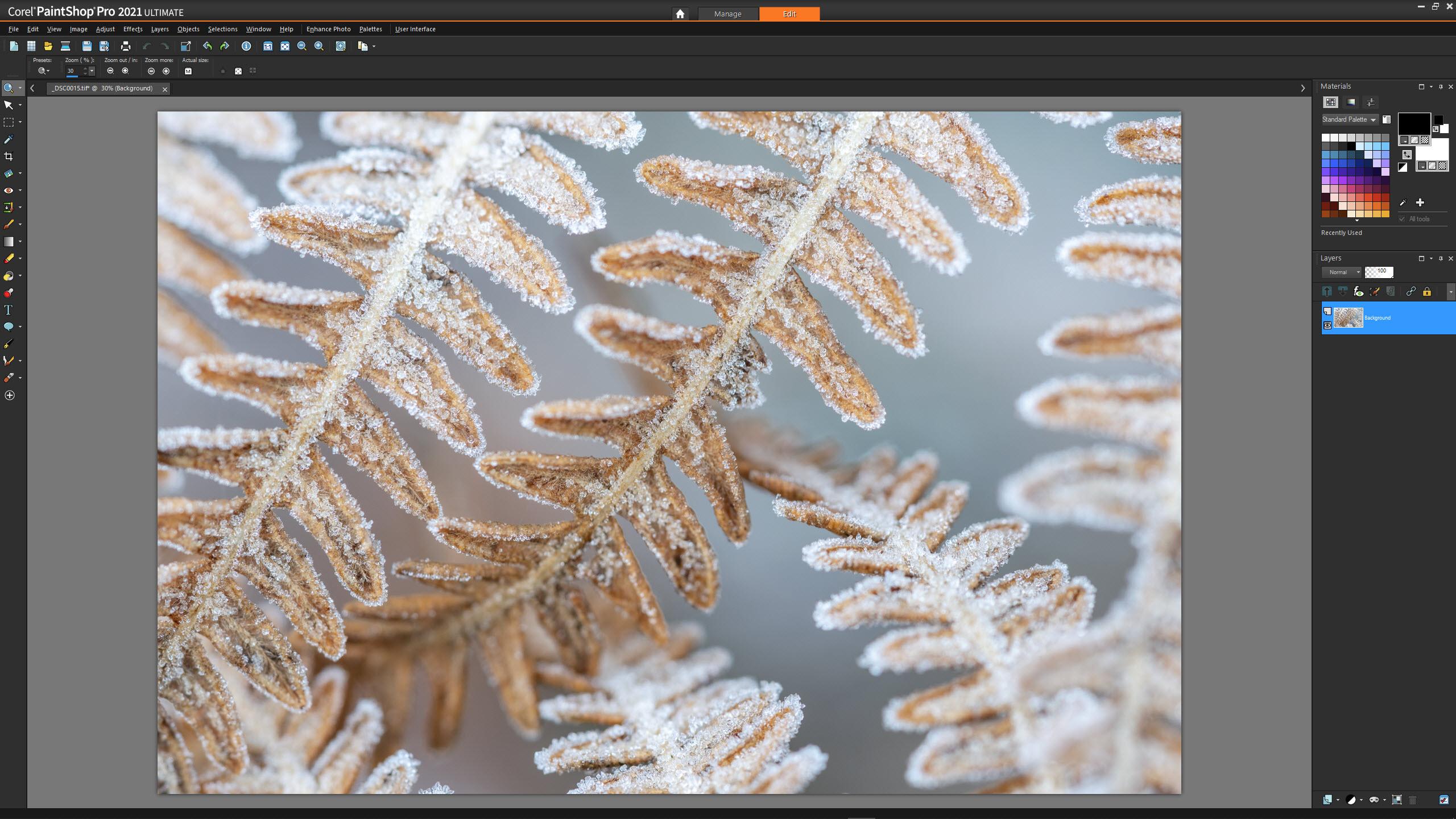Click the Link layers icon in Layers palette
Screen dimensions: 1456x819
tap(1411, 291)
